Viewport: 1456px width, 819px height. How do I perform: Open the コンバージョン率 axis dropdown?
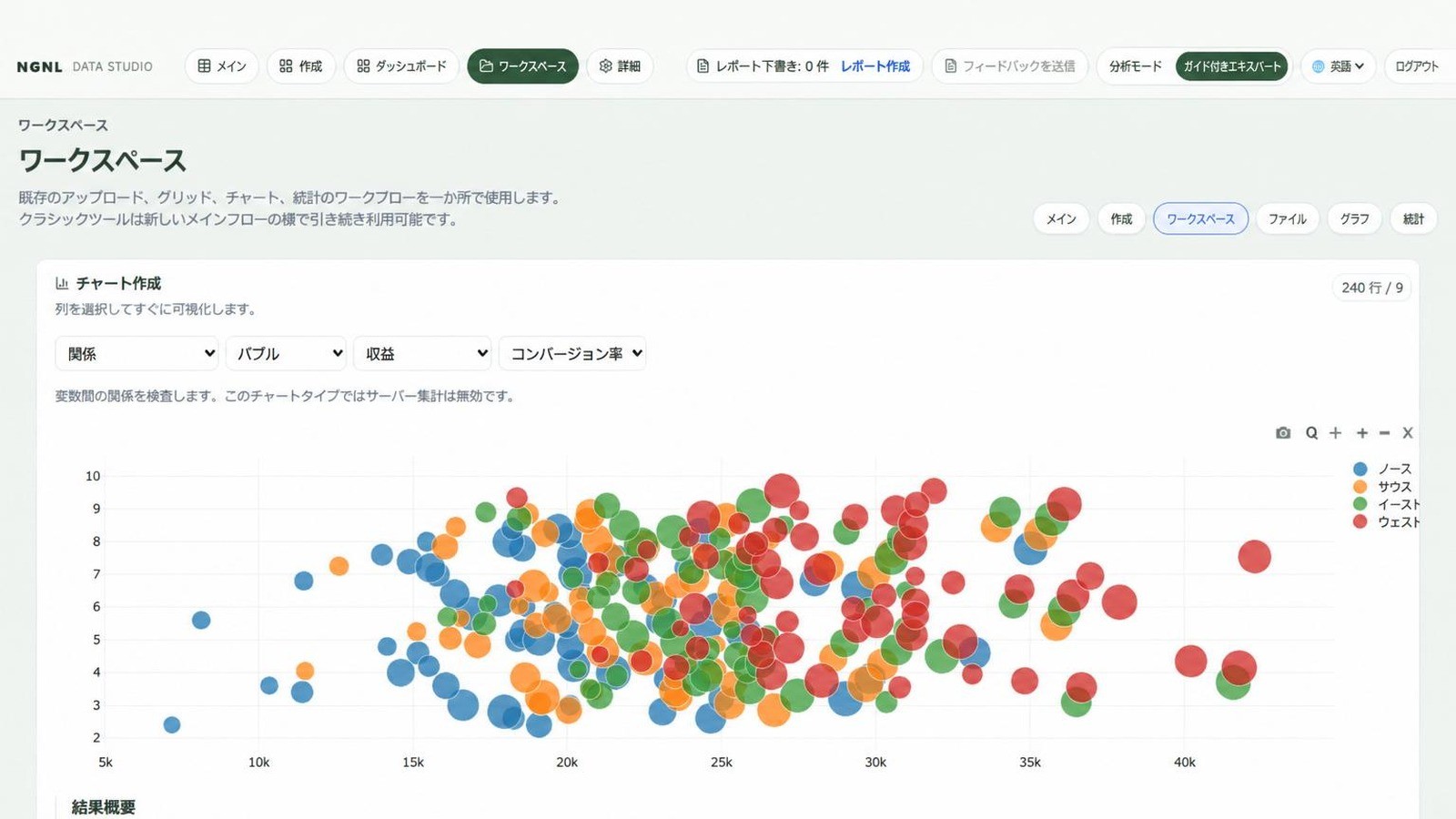click(x=572, y=353)
